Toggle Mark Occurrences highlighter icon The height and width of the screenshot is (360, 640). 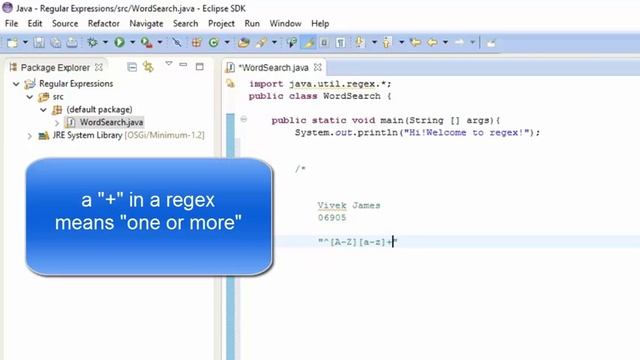pyautogui.click(x=309, y=42)
